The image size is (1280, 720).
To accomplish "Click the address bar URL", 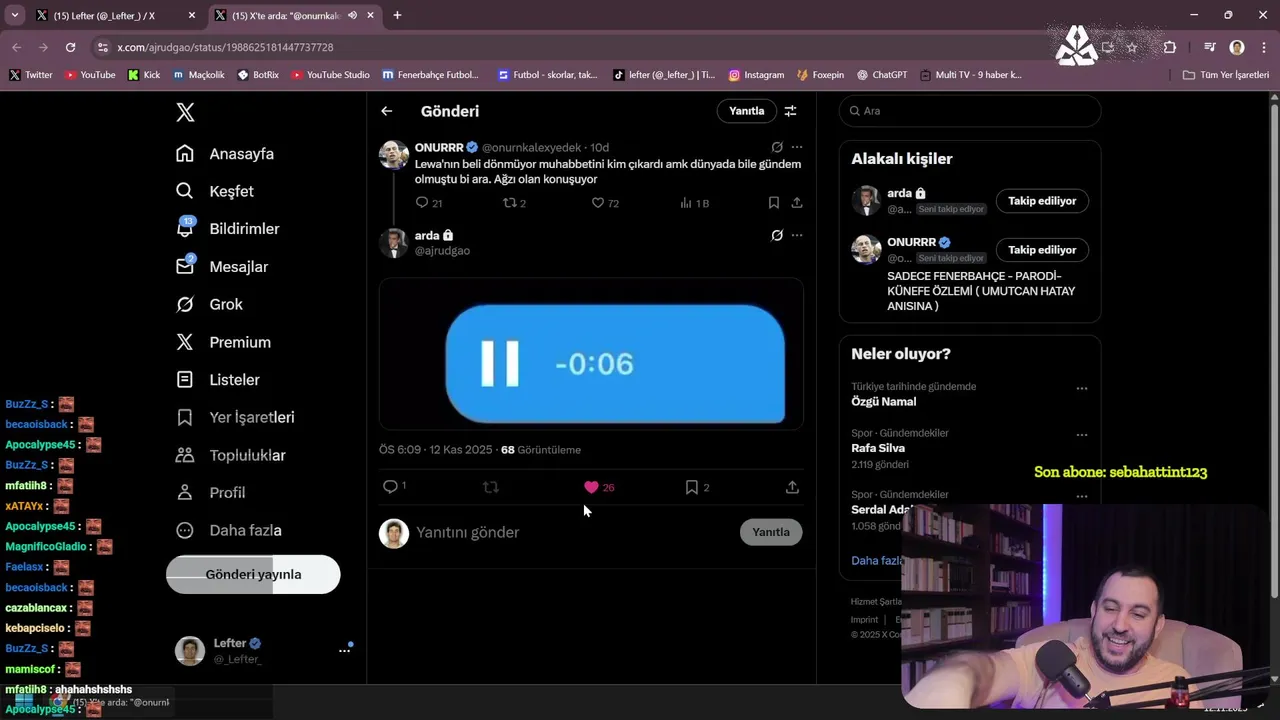I will [x=225, y=47].
